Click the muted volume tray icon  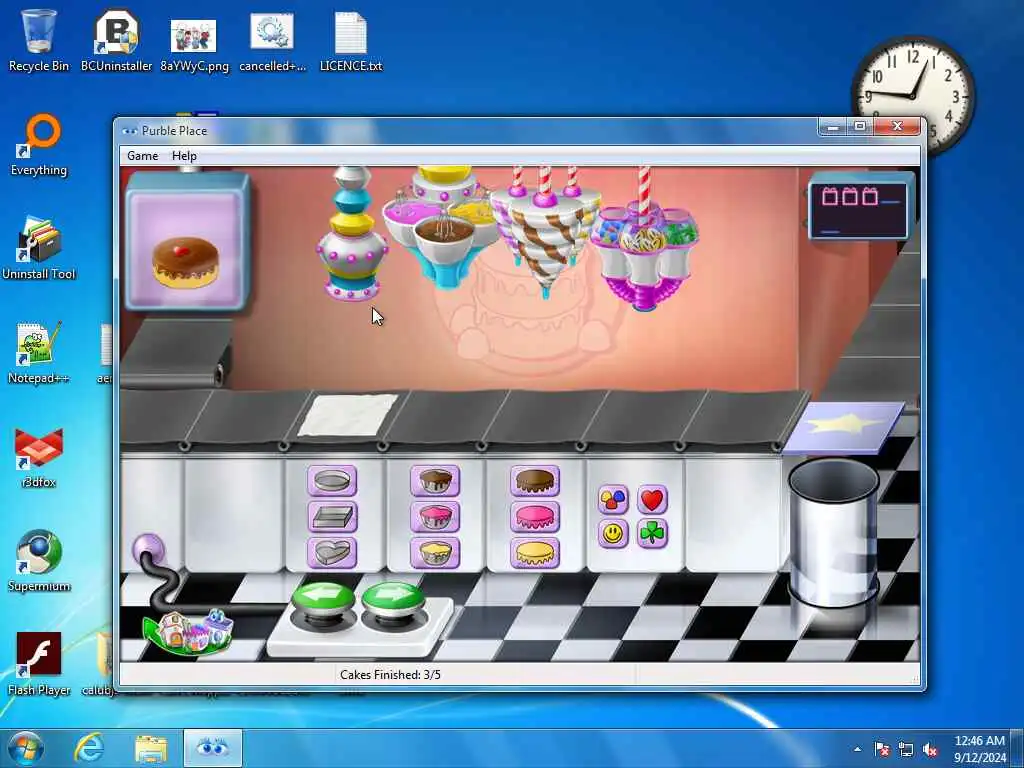coord(930,749)
